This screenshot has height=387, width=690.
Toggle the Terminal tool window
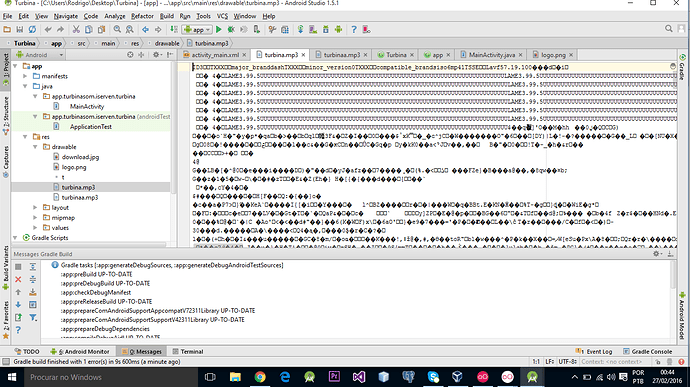[188, 351]
